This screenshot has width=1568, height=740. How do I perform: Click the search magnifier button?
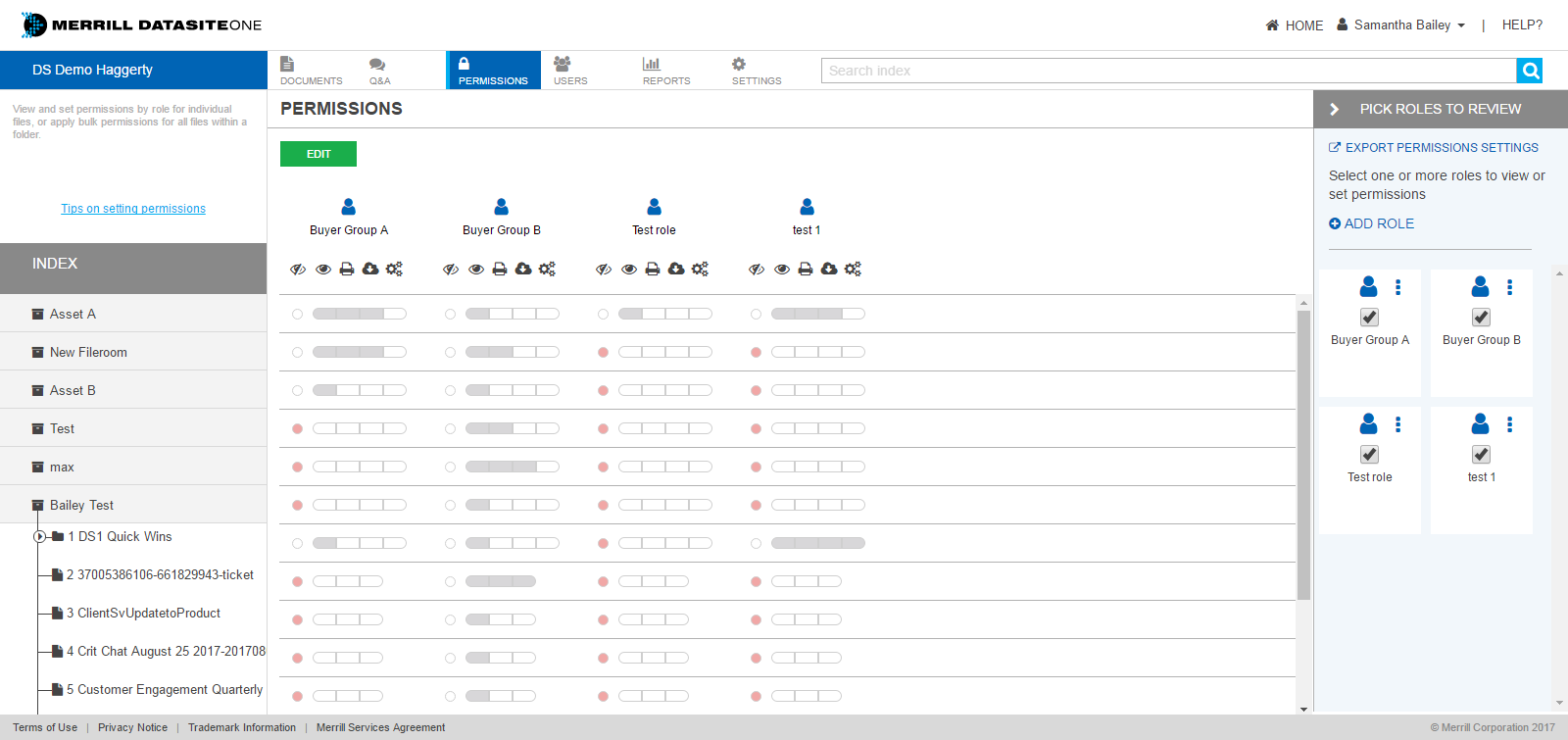(x=1530, y=71)
